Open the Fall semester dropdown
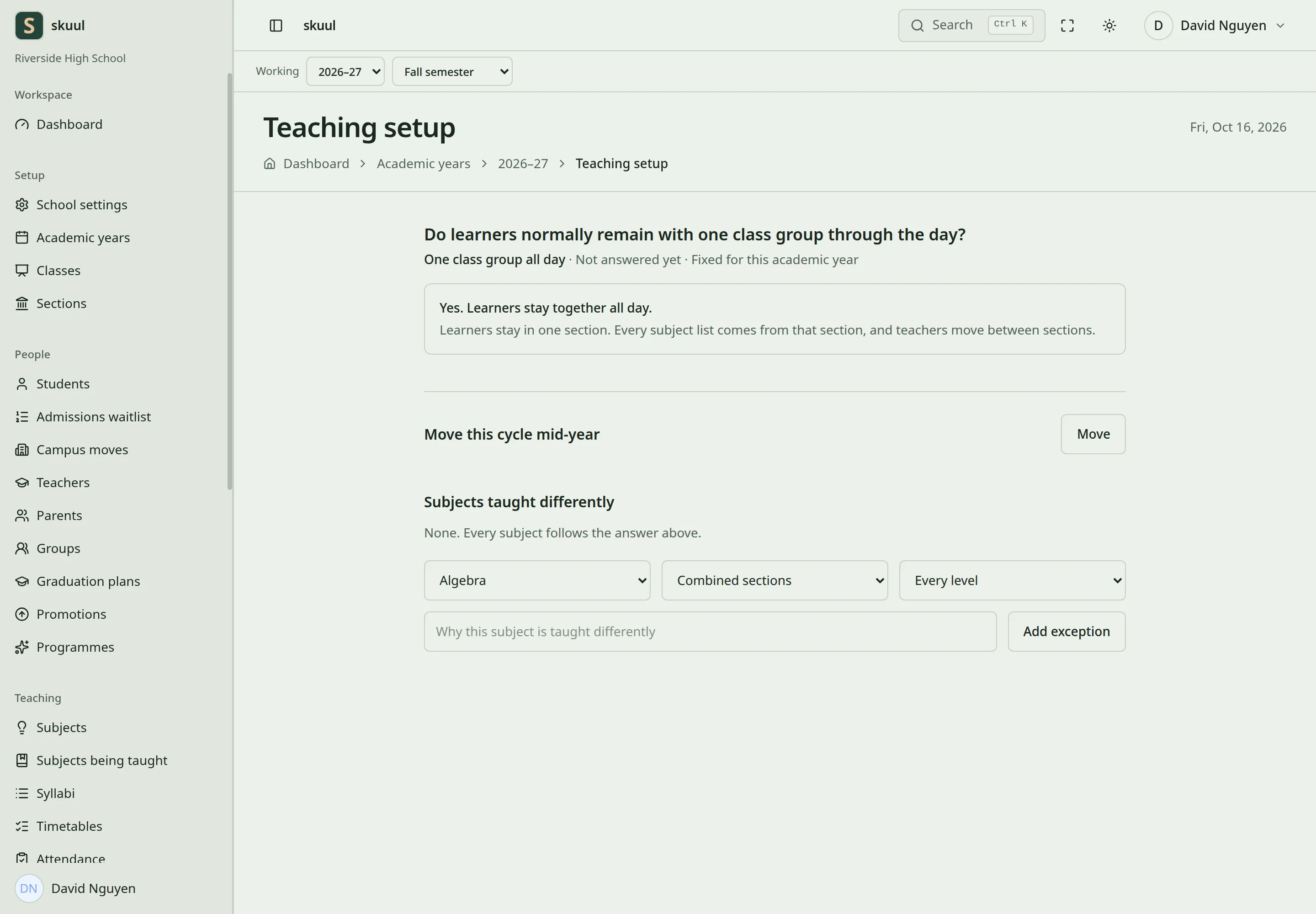1316x914 pixels. pos(452,72)
